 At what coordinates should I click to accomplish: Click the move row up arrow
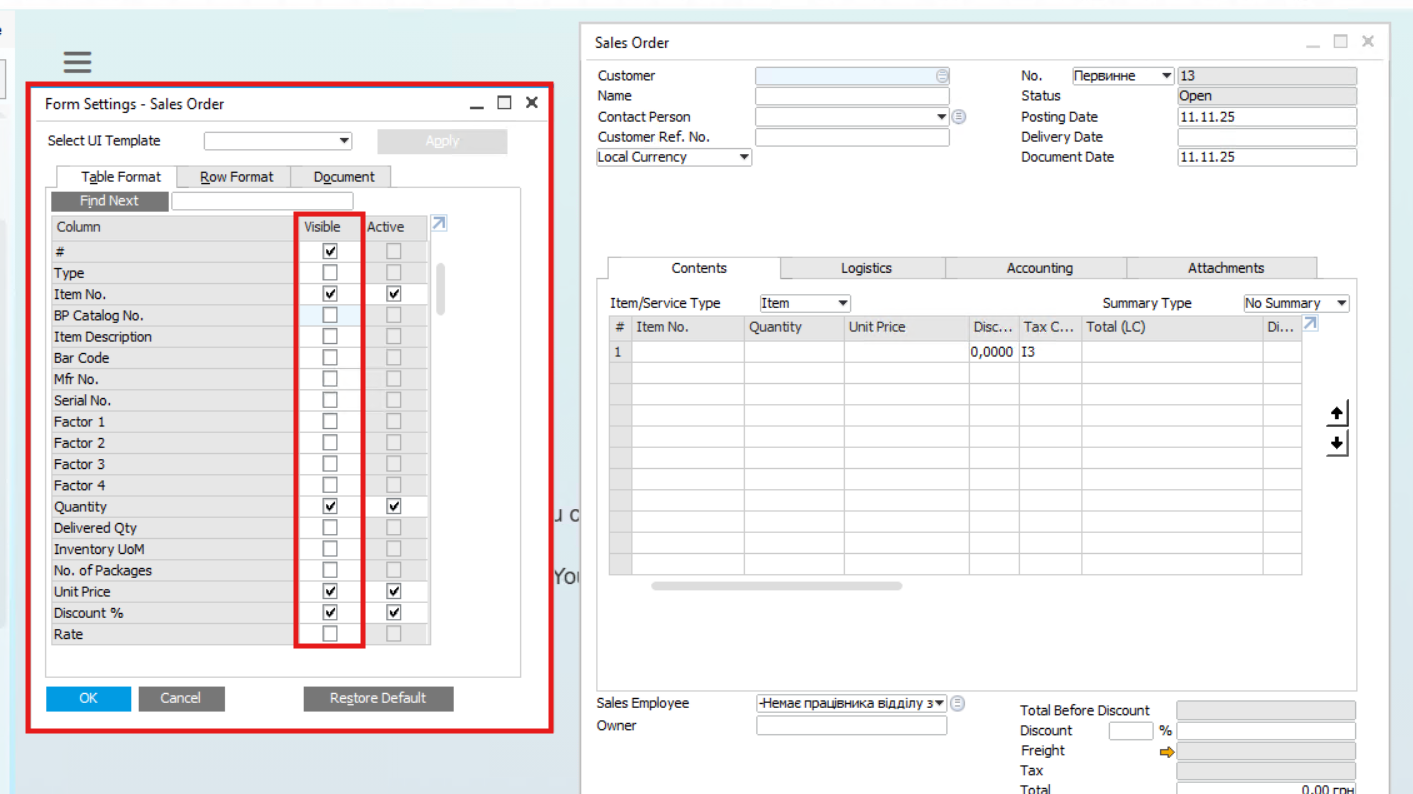point(1337,413)
